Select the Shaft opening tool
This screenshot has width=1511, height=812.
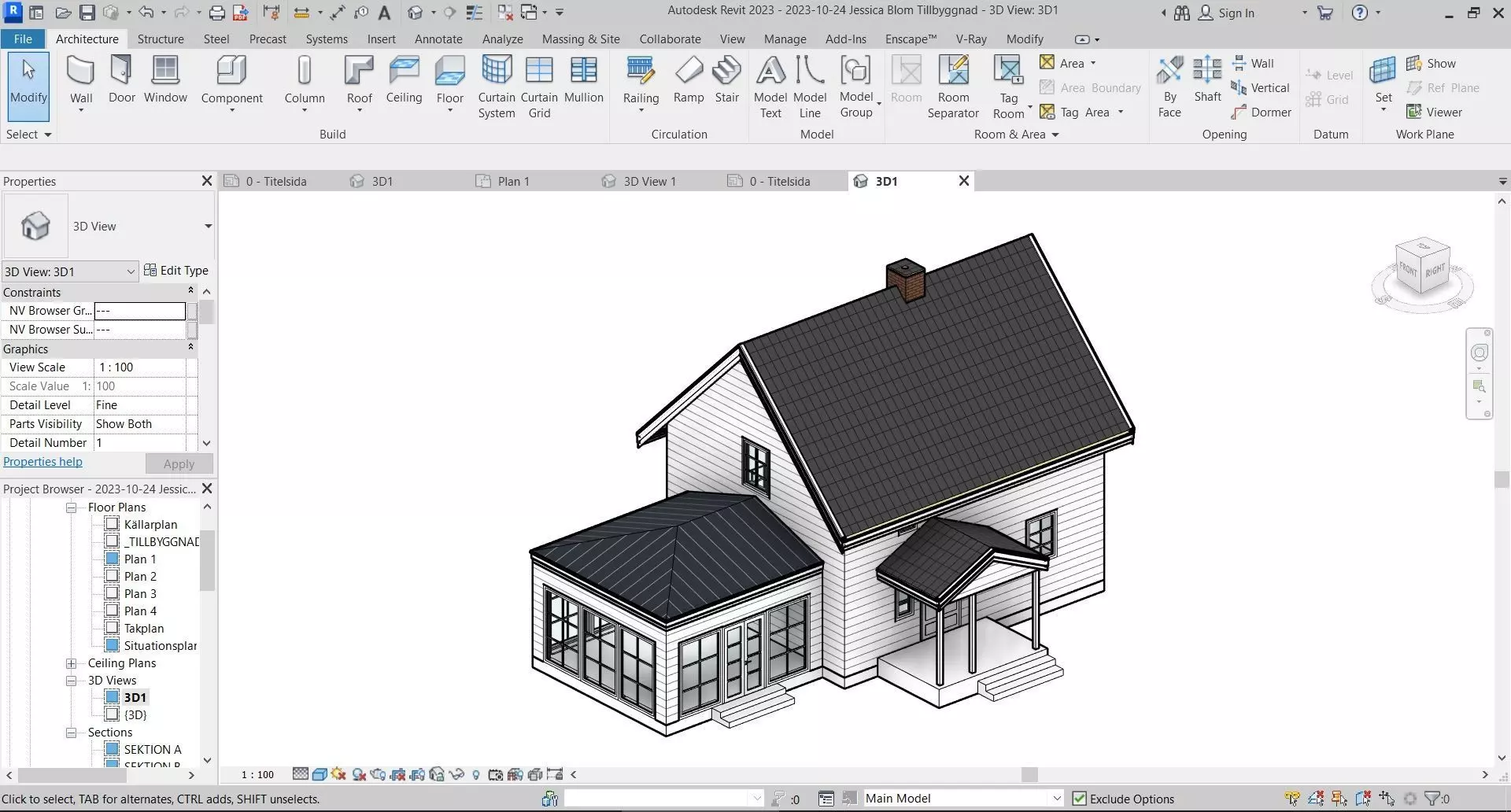pyautogui.click(x=1207, y=80)
